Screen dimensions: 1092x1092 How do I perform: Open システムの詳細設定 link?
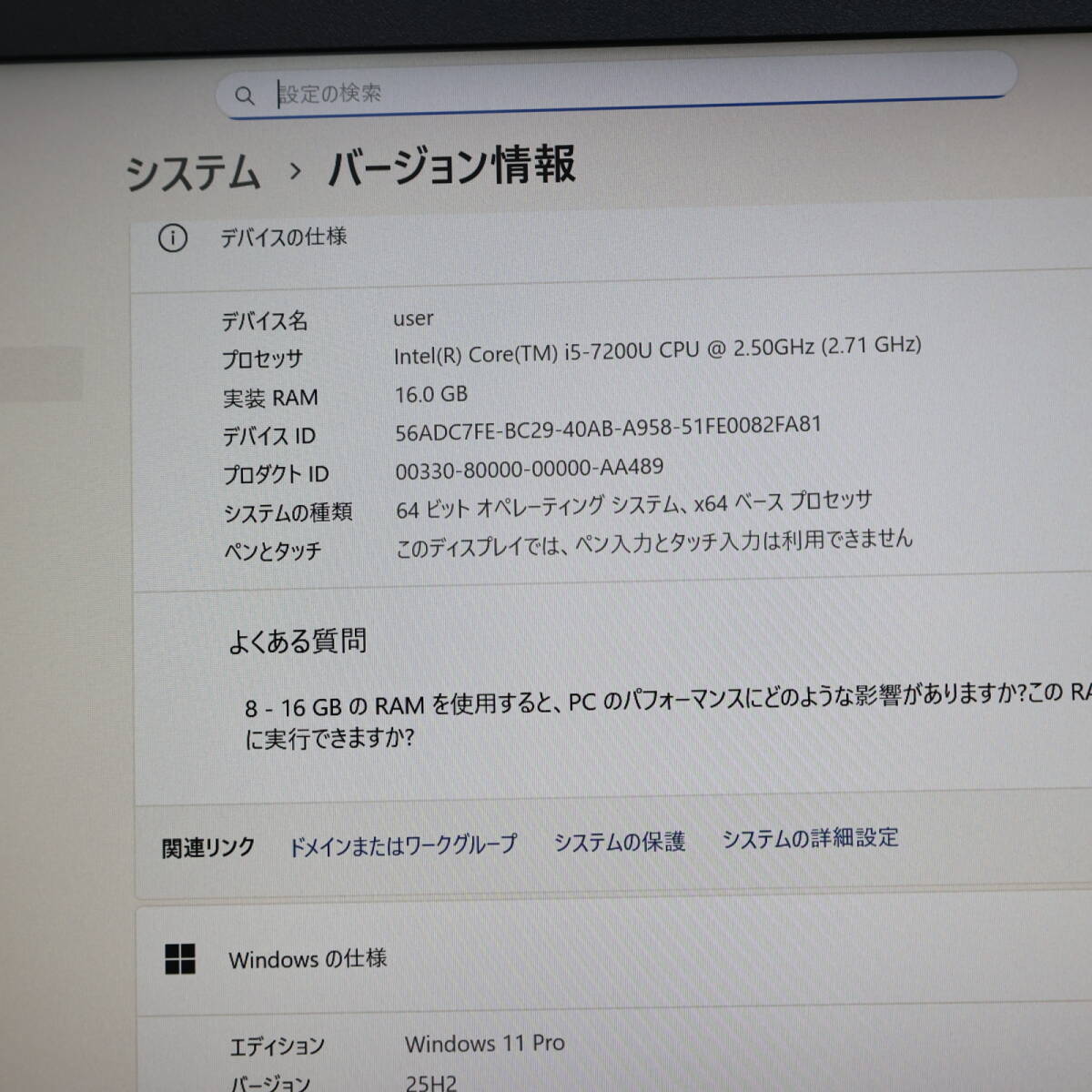(810, 838)
